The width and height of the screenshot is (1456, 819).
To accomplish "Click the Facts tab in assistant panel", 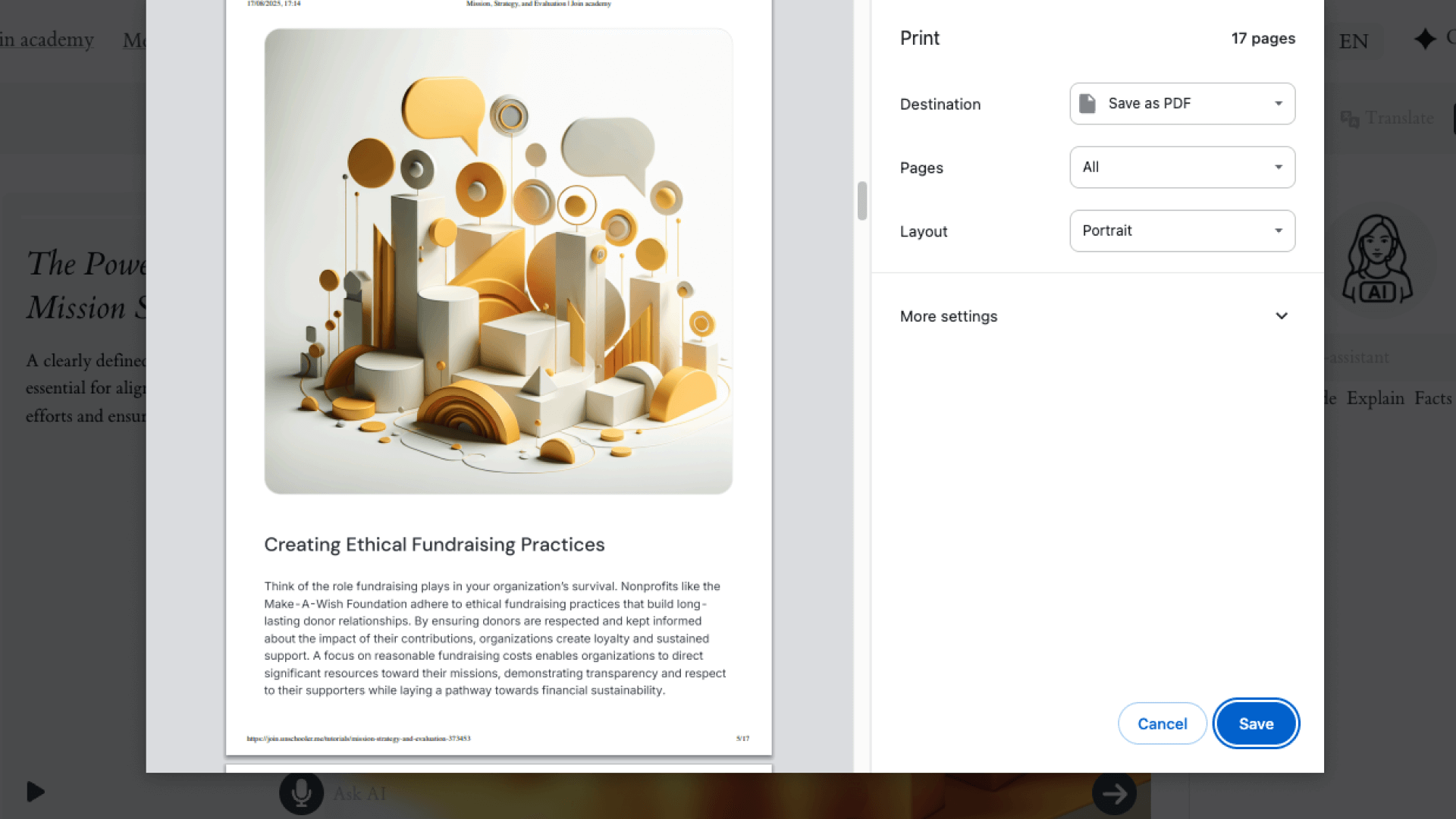I will point(1432,398).
